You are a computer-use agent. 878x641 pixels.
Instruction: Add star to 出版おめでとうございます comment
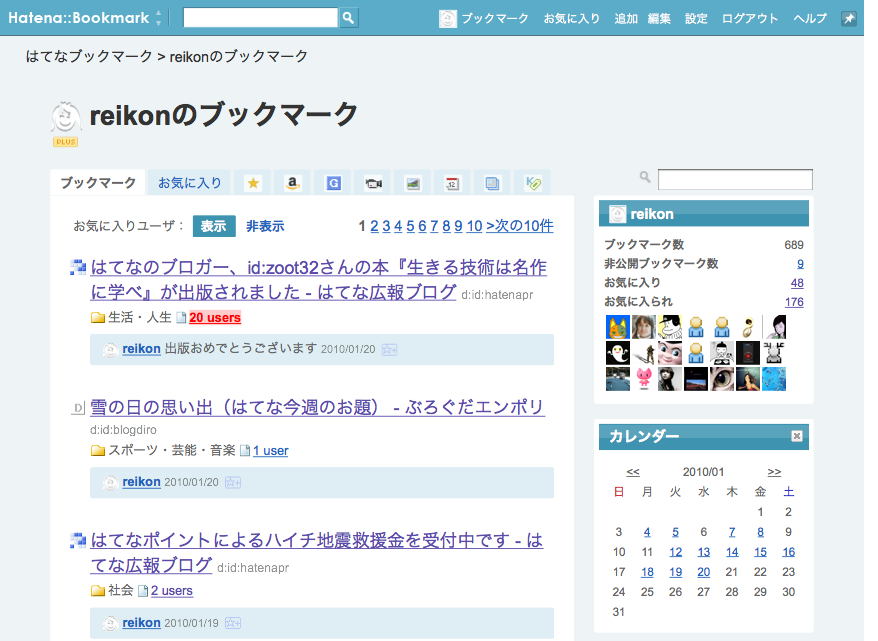(x=389, y=350)
